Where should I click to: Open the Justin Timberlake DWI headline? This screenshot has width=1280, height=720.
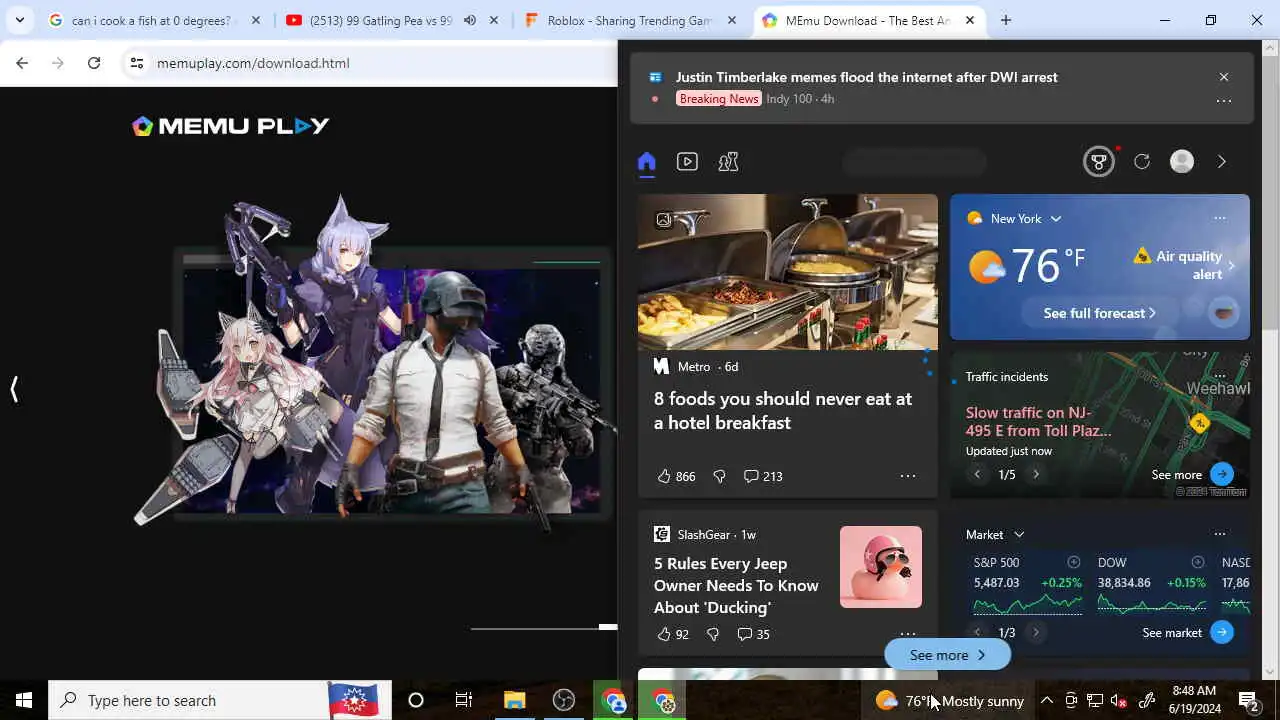point(866,77)
